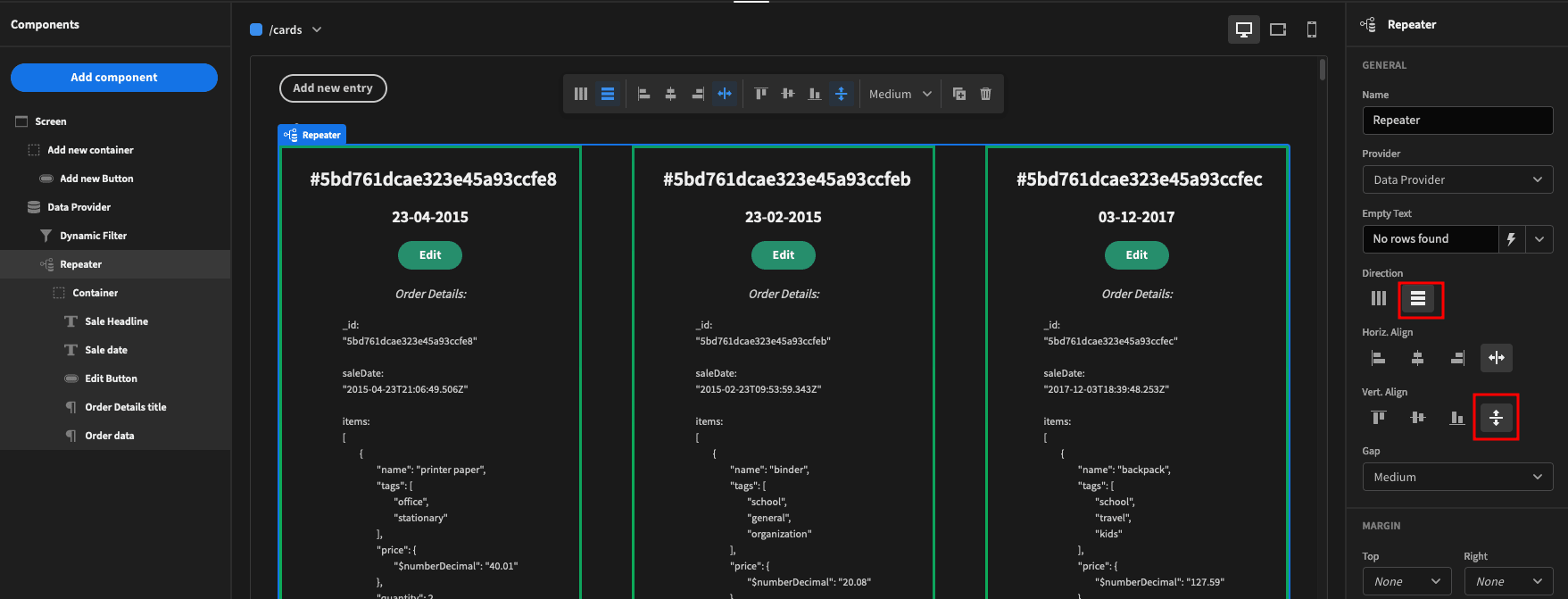Align left in floating toolbar
Image resolution: width=1568 pixels, height=599 pixels.
(643, 94)
